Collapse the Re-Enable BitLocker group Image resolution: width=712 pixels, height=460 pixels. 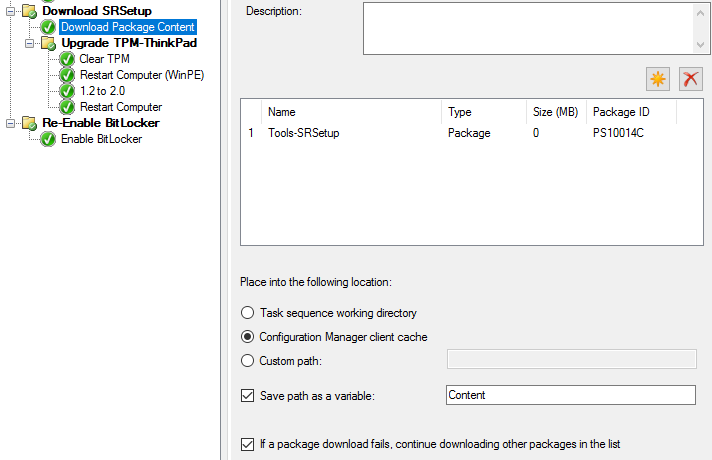(x=11, y=123)
